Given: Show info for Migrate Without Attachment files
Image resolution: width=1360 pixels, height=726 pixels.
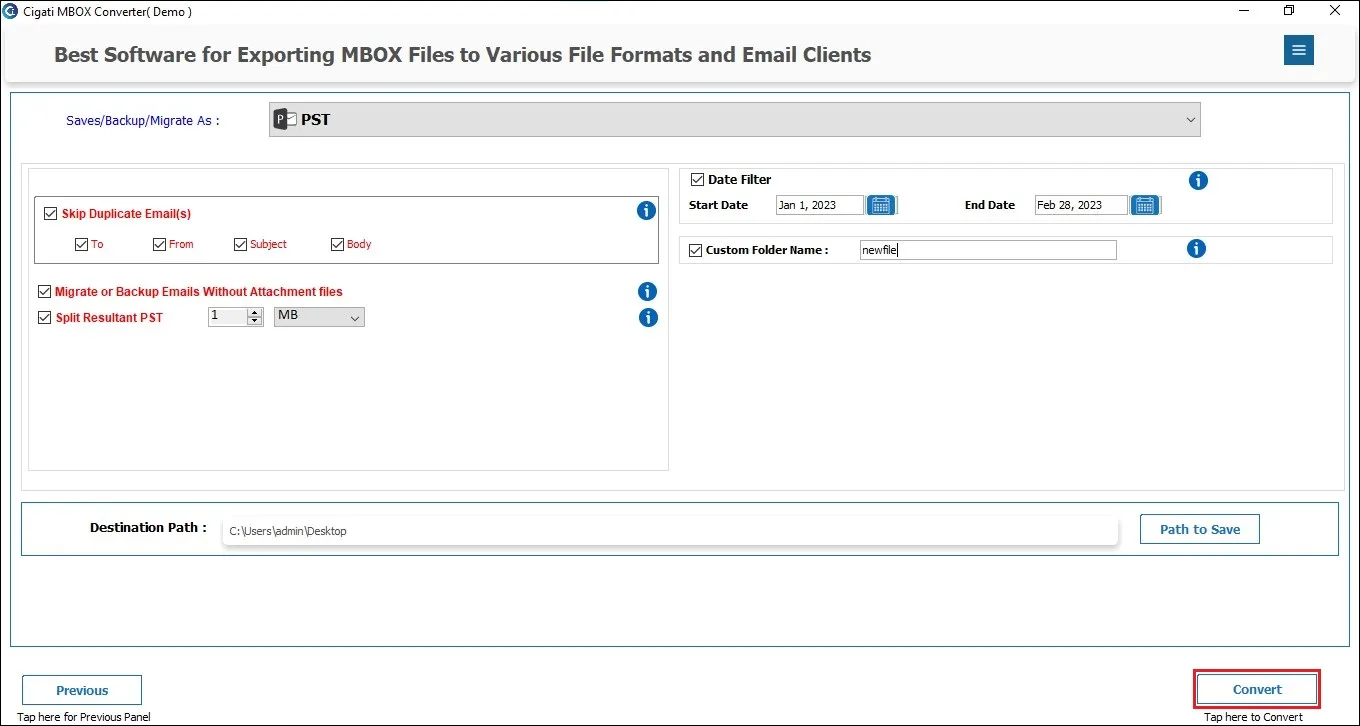Looking at the screenshot, I should coord(647,292).
